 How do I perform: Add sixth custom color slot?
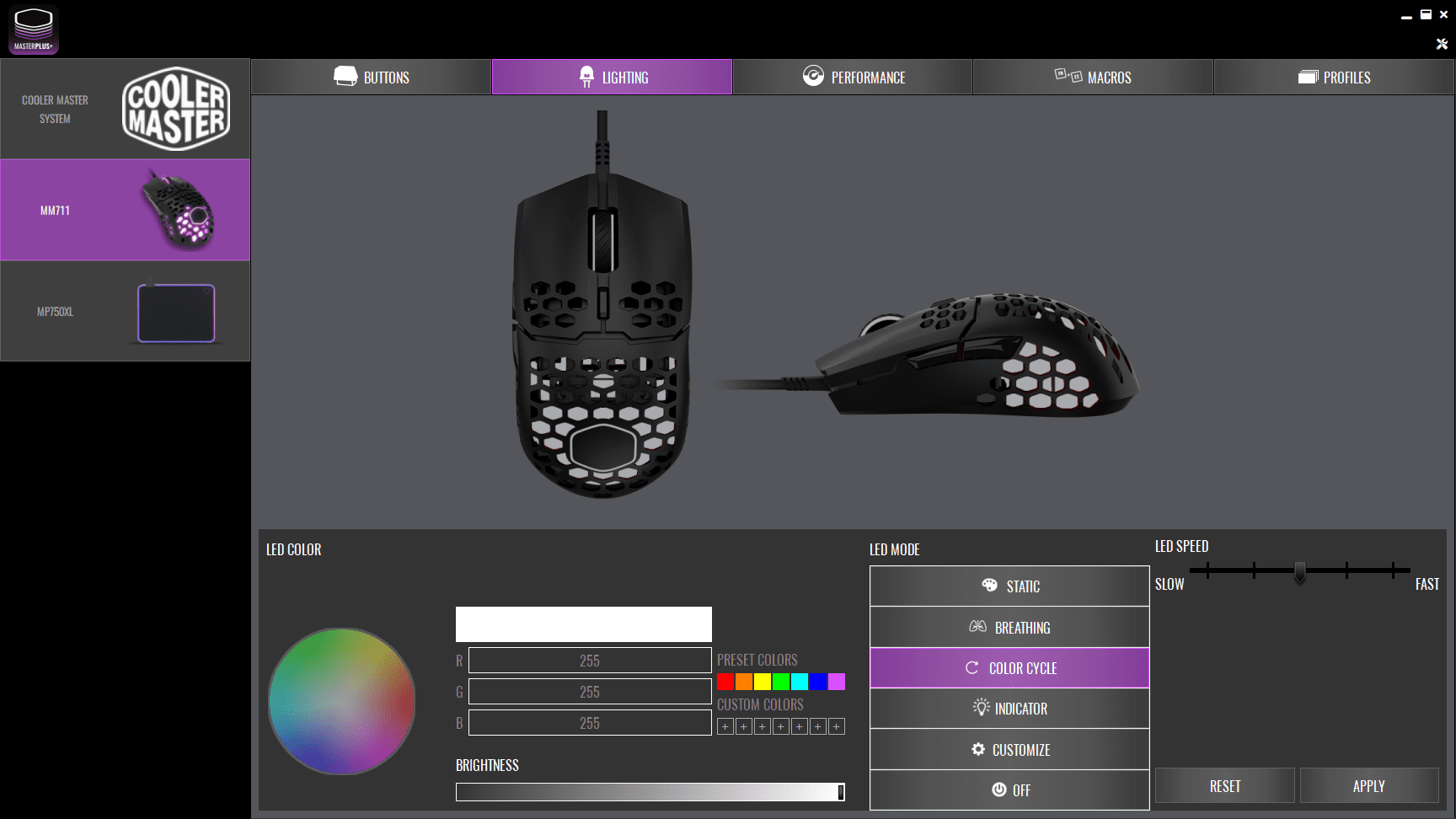click(x=818, y=726)
